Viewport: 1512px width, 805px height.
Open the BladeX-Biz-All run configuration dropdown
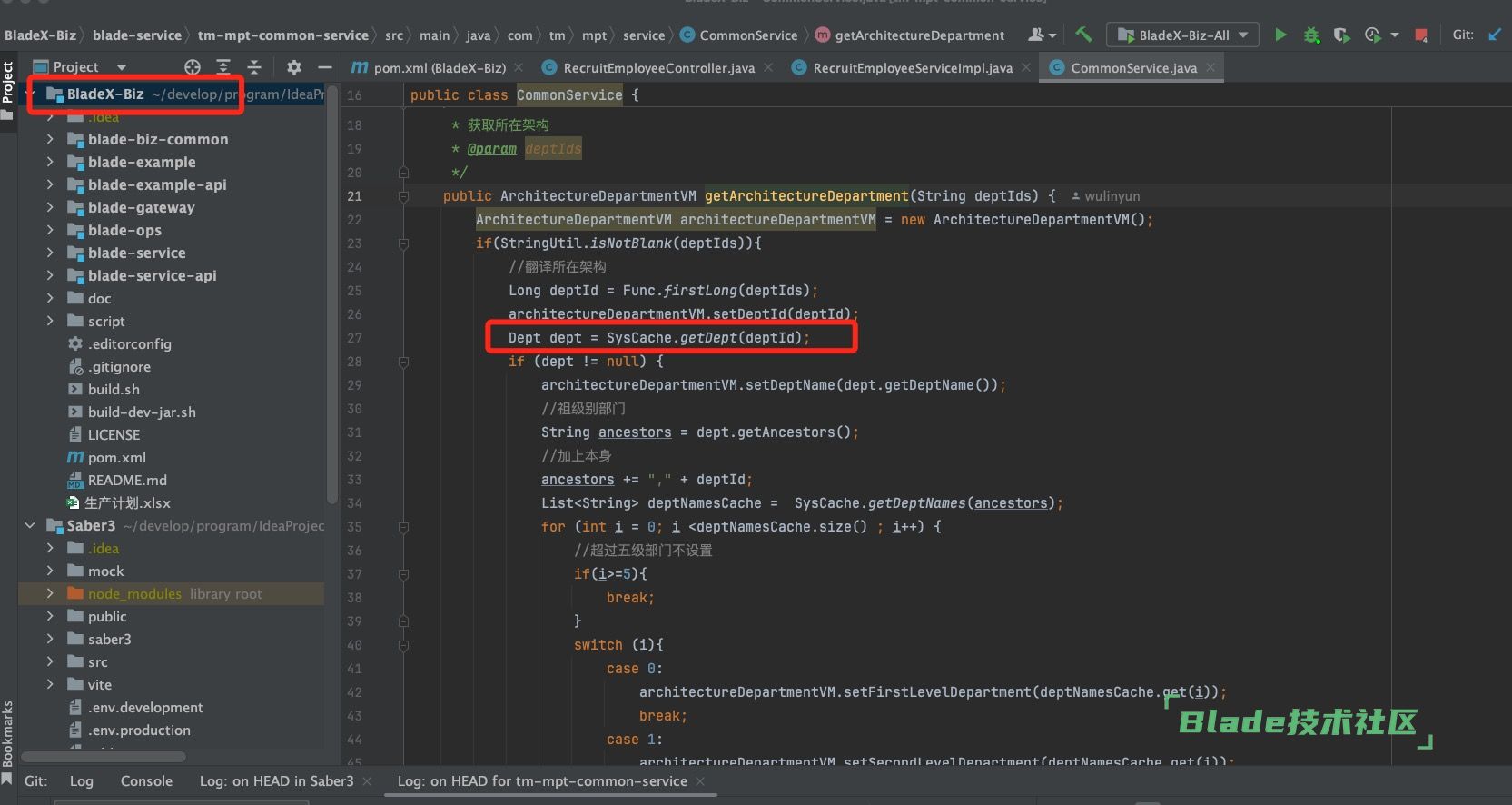click(1182, 35)
